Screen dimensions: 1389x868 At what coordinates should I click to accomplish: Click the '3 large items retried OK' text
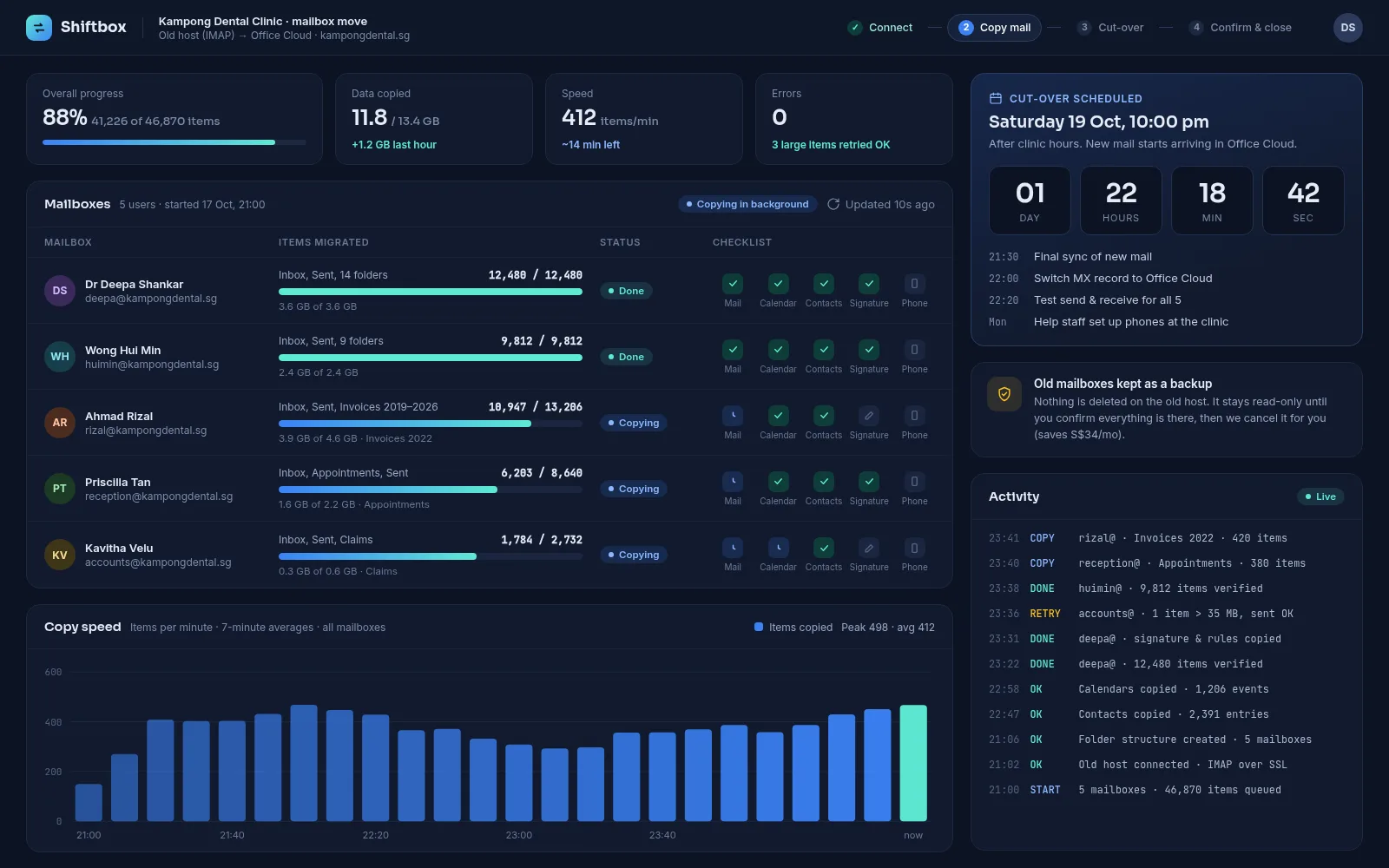click(831, 145)
